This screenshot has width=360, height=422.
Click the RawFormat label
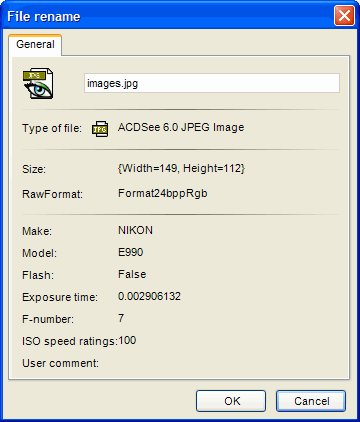tap(52, 194)
